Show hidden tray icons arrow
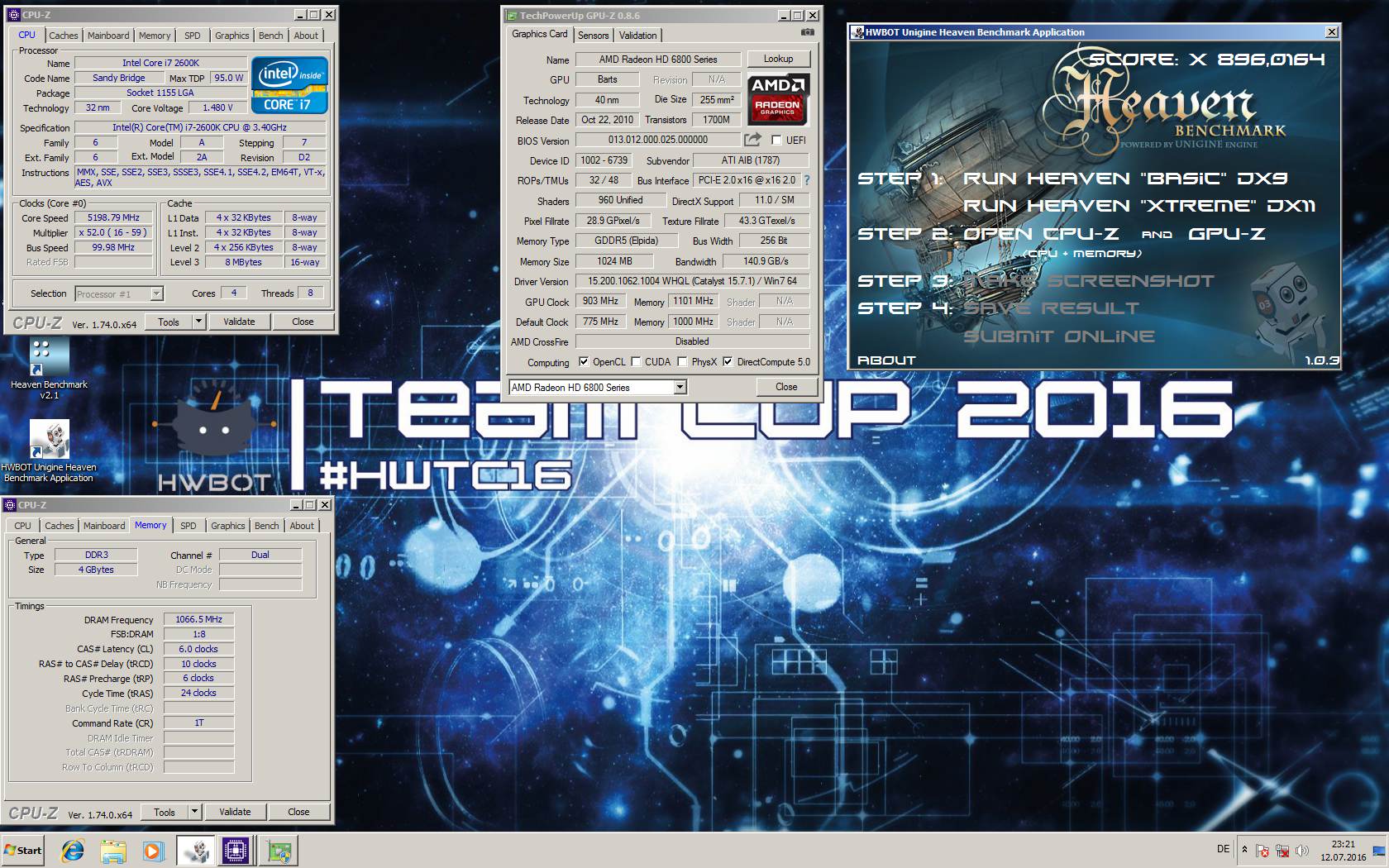Screen dimensions: 1389x868 [1244, 850]
